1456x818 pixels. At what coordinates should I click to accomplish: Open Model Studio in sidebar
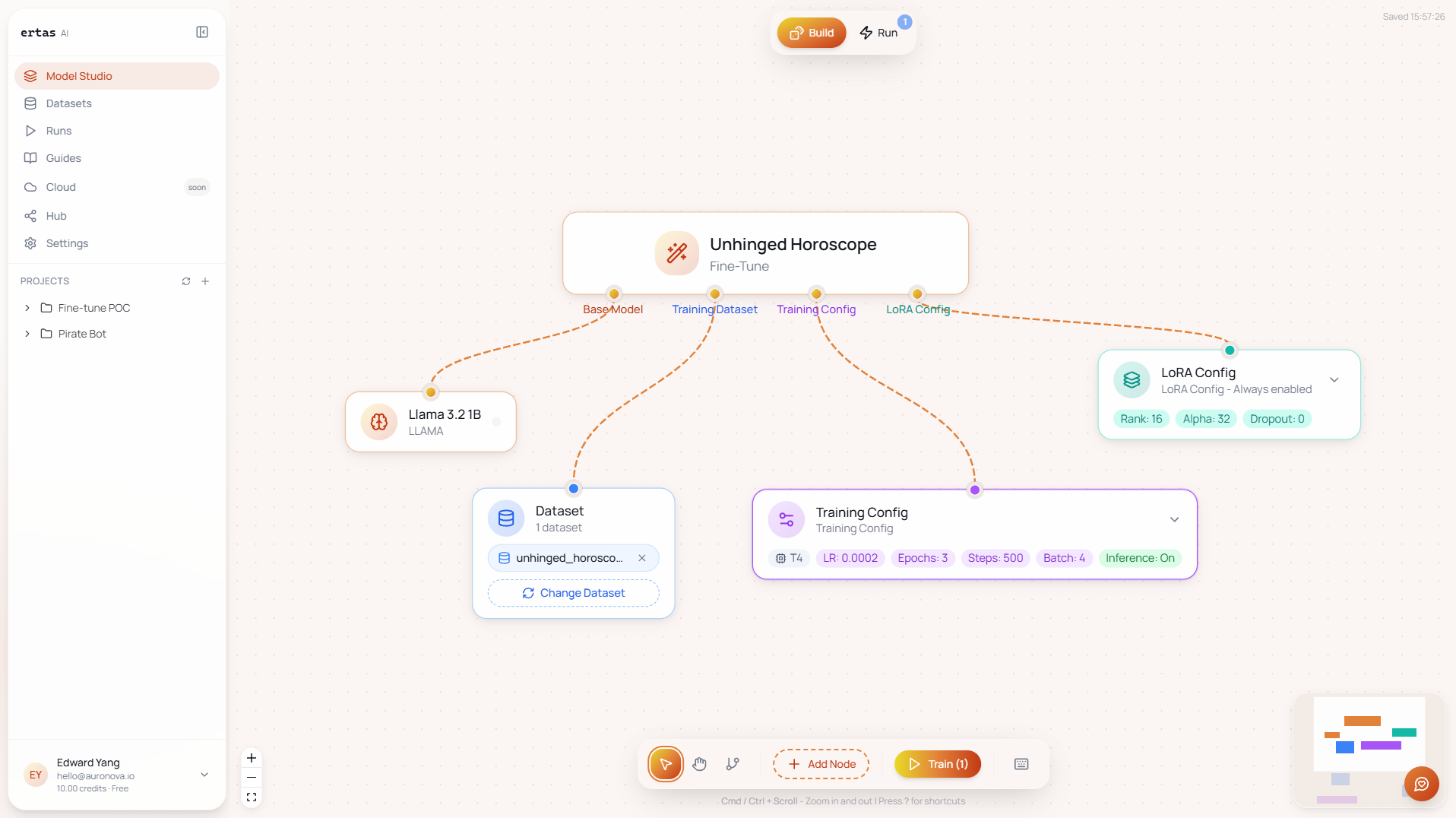(117, 76)
